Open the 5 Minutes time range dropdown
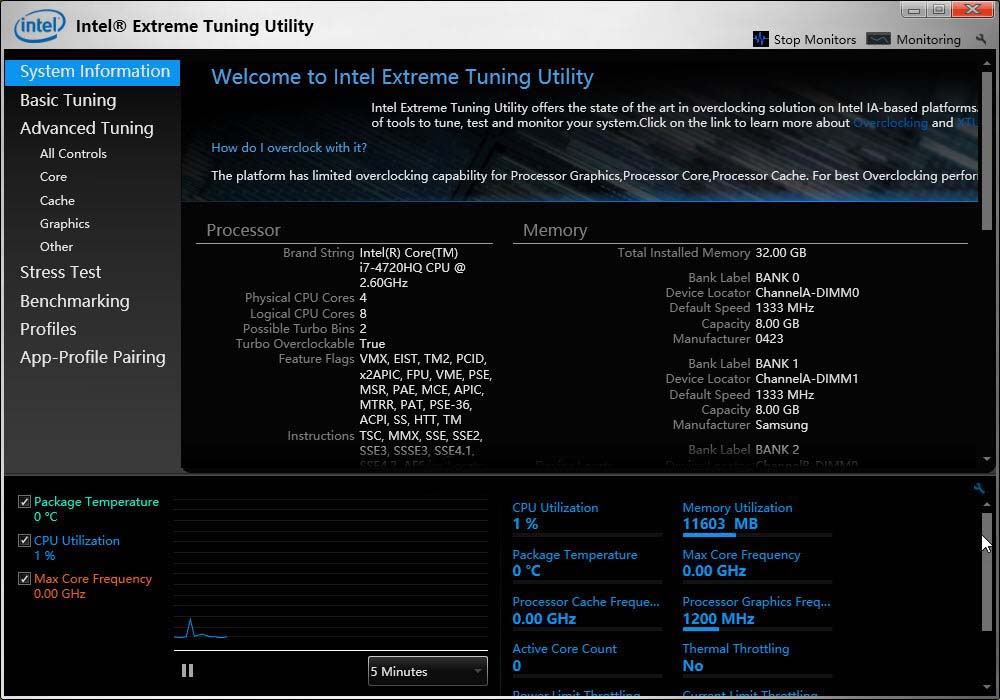This screenshot has width=1000, height=700. (x=427, y=671)
